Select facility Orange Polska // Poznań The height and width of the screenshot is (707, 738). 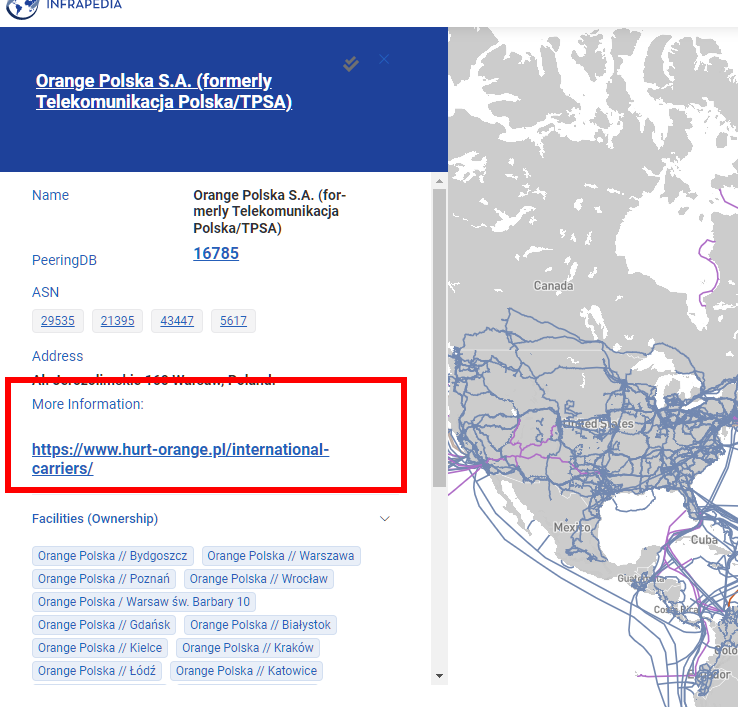click(x=104, y=579)
